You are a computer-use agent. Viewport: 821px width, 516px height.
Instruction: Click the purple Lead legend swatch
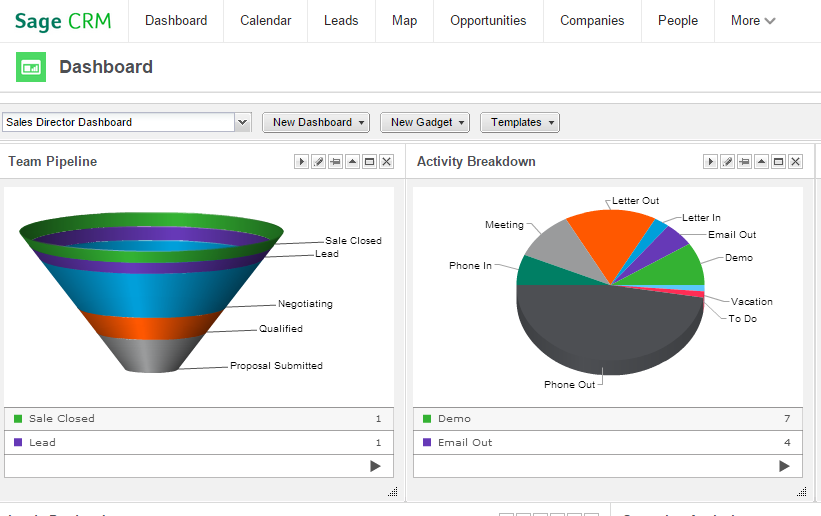[18, 442]
